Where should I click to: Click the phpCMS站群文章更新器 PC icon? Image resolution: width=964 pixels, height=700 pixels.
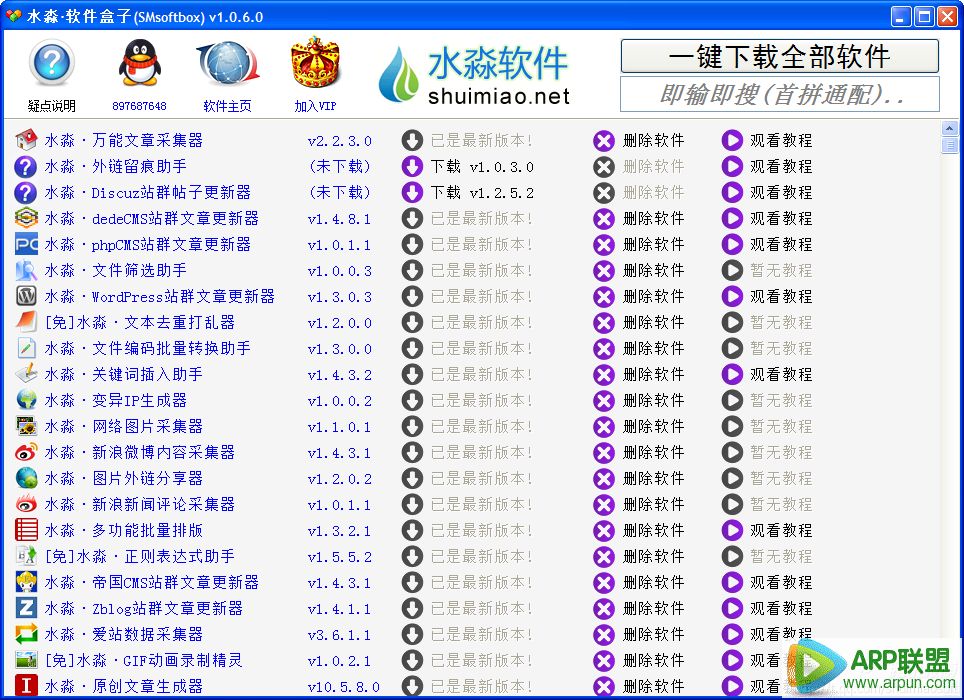pos(26,244)
